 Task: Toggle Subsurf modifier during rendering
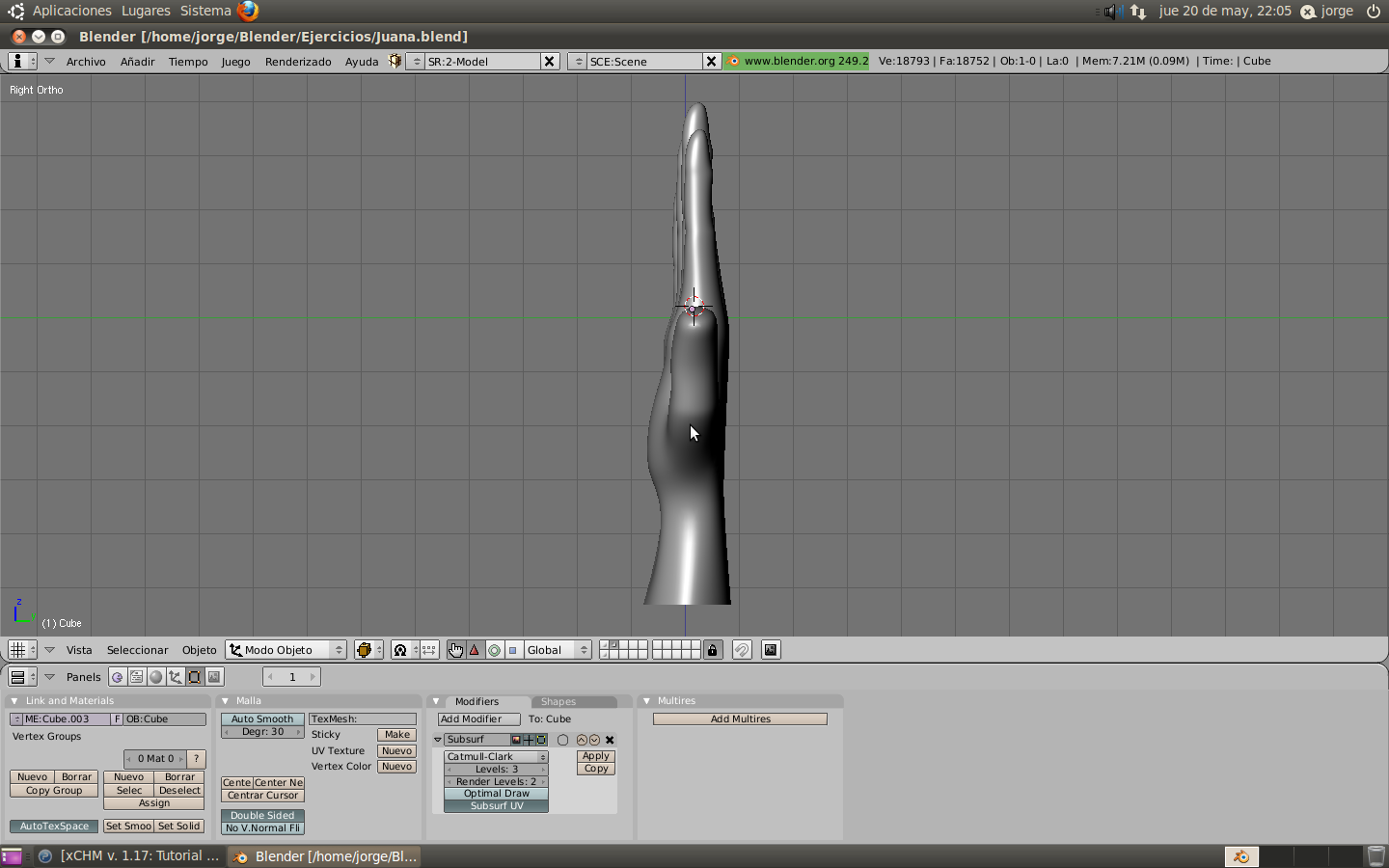coord(516,740)
